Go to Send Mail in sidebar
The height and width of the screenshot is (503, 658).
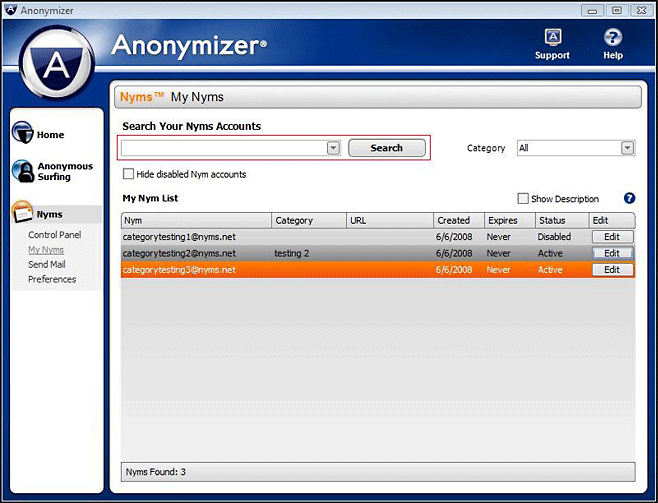click(47, 264)
